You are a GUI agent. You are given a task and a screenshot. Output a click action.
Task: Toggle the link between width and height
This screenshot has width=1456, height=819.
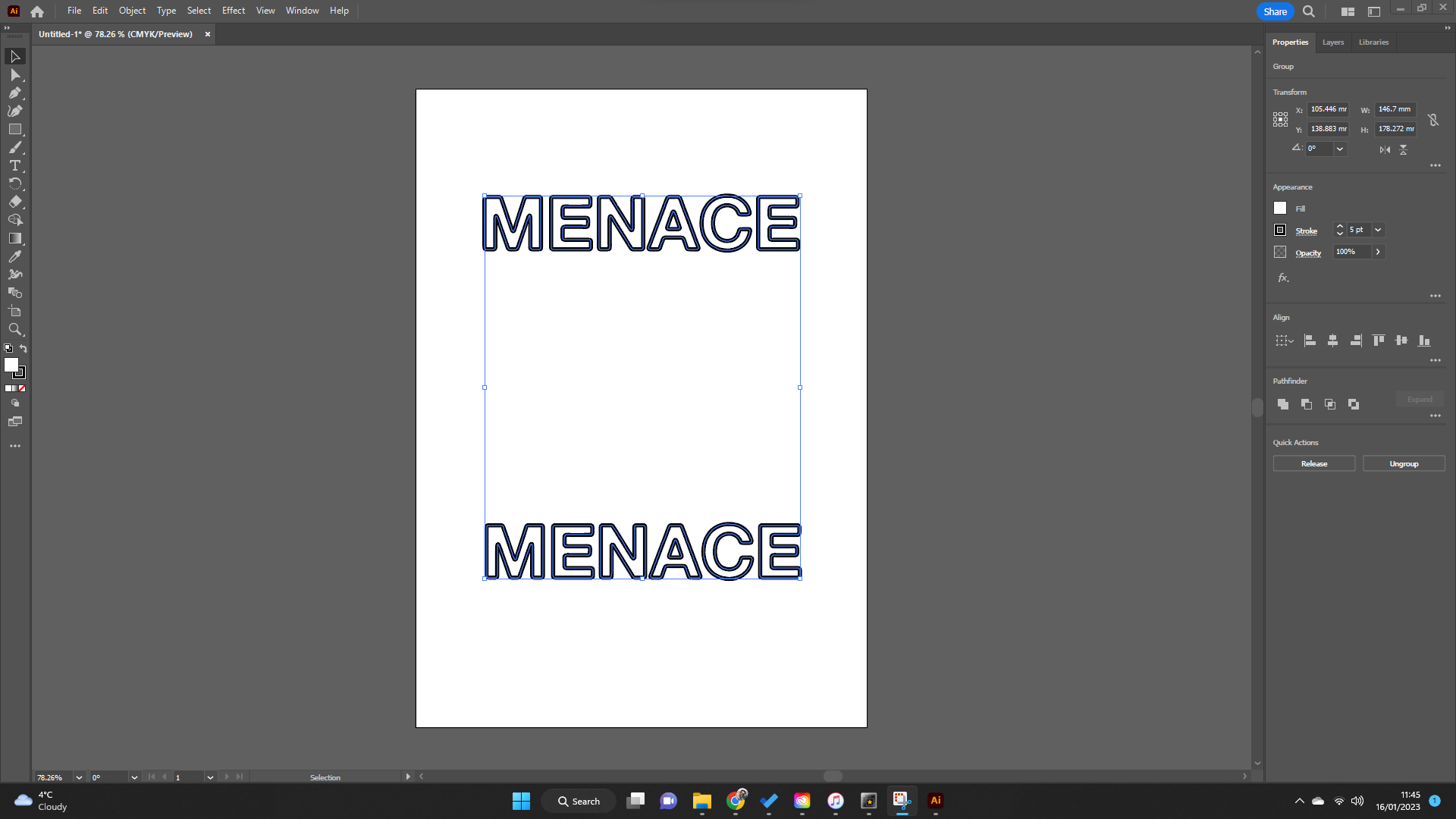tap(1432, 119)
